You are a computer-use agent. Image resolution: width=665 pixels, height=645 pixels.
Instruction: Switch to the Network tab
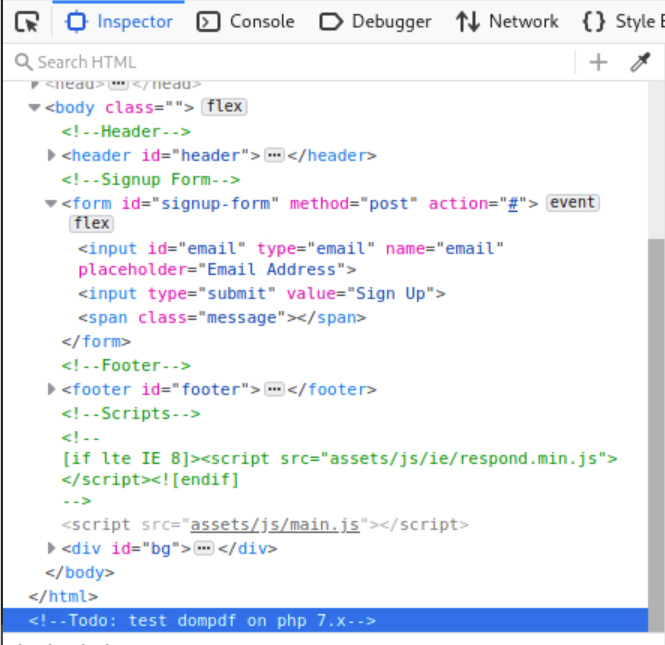pyautogui.click(x=507, y=22)
